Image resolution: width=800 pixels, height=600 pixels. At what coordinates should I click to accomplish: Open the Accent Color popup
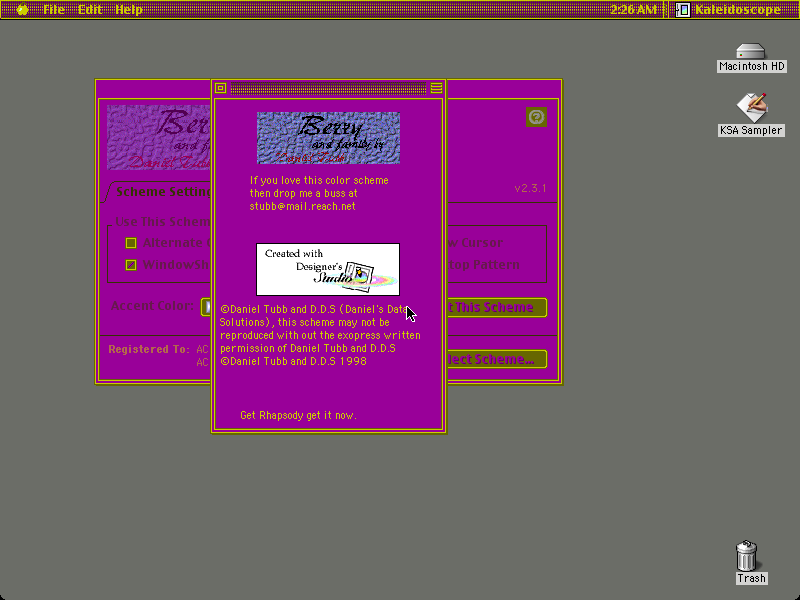click(206, 307)
